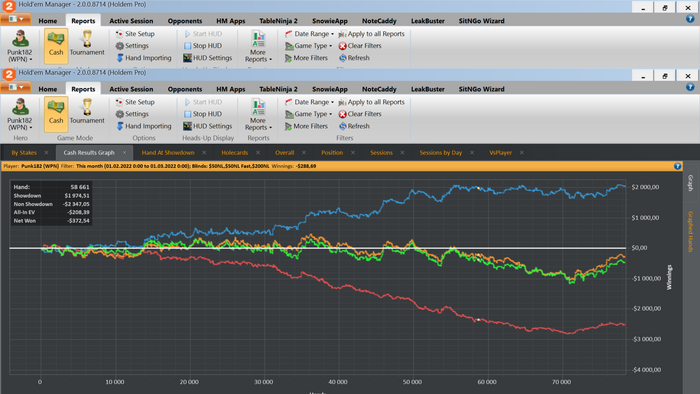Close the Cash Results Graph tab
This screenshot has height=394, width=700.
click(x=125, y=153)
